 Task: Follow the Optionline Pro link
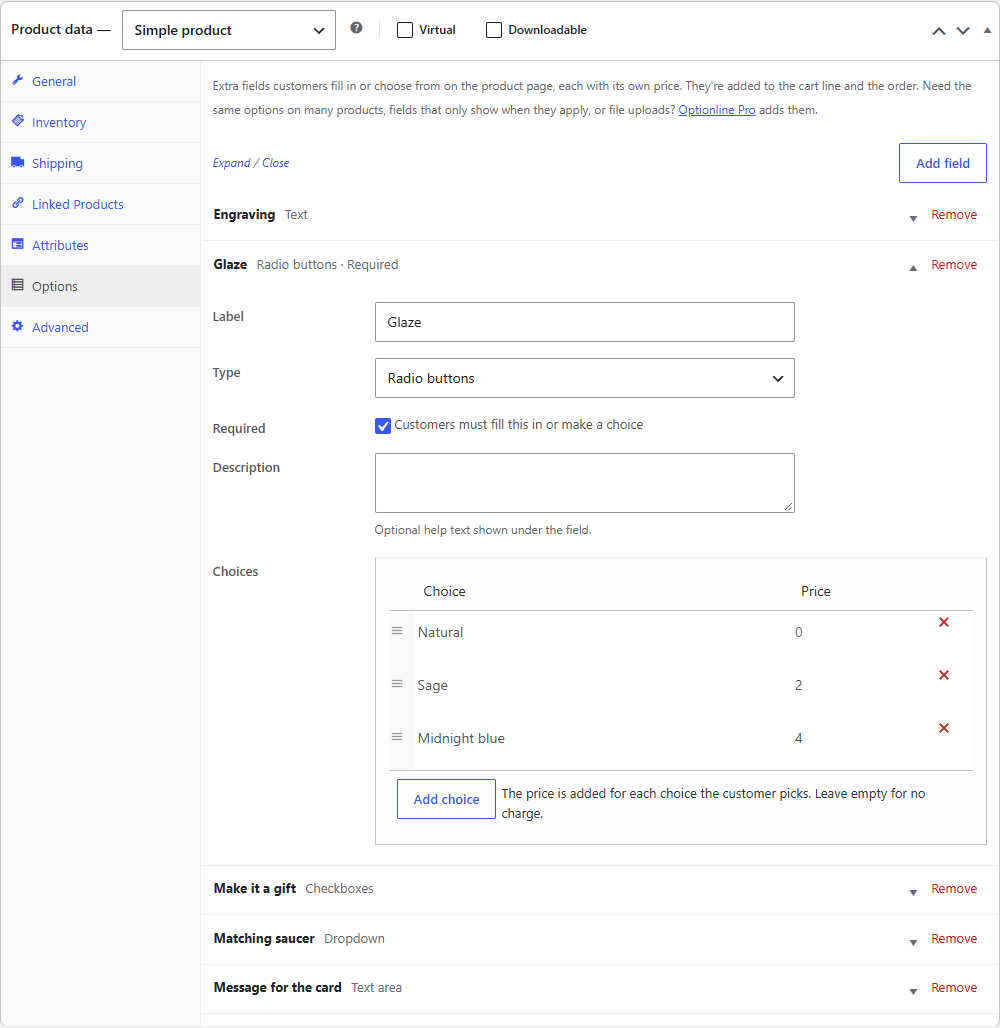click(x=717, y=110)
